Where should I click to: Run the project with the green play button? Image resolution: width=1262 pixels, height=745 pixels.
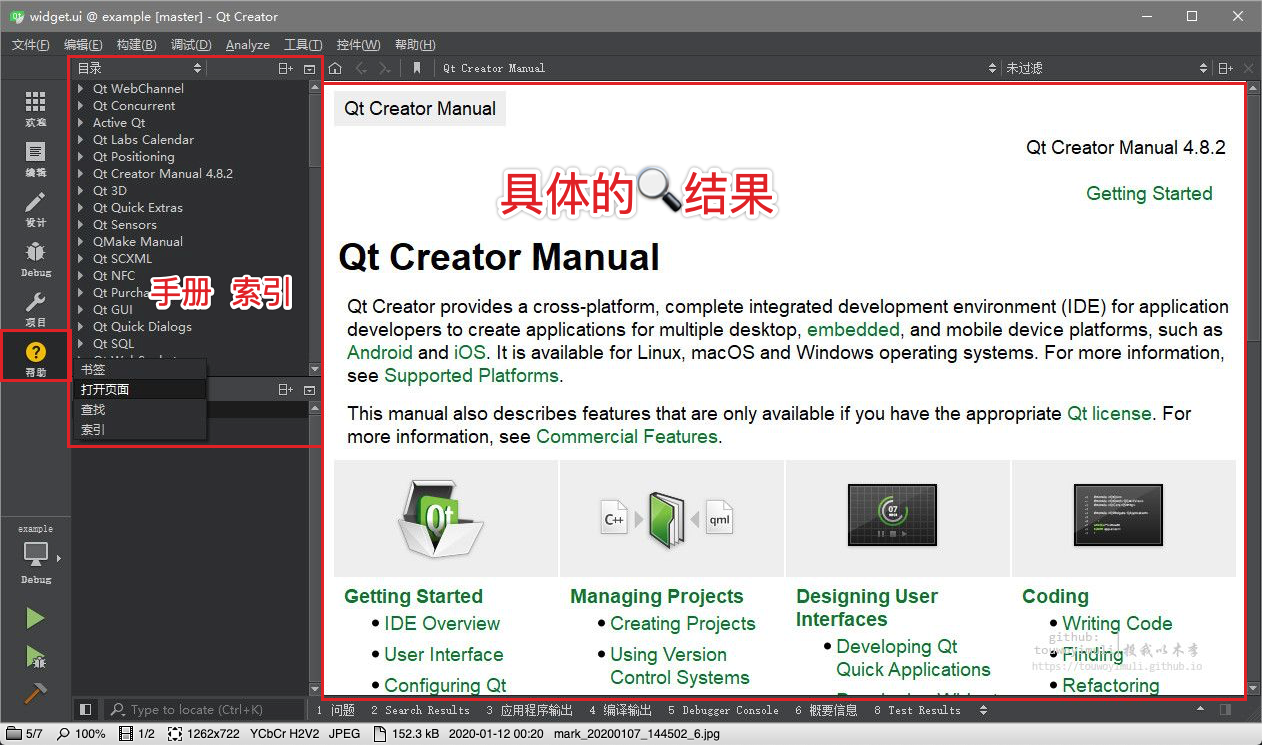pyautogui.click(x=35, y=618)
